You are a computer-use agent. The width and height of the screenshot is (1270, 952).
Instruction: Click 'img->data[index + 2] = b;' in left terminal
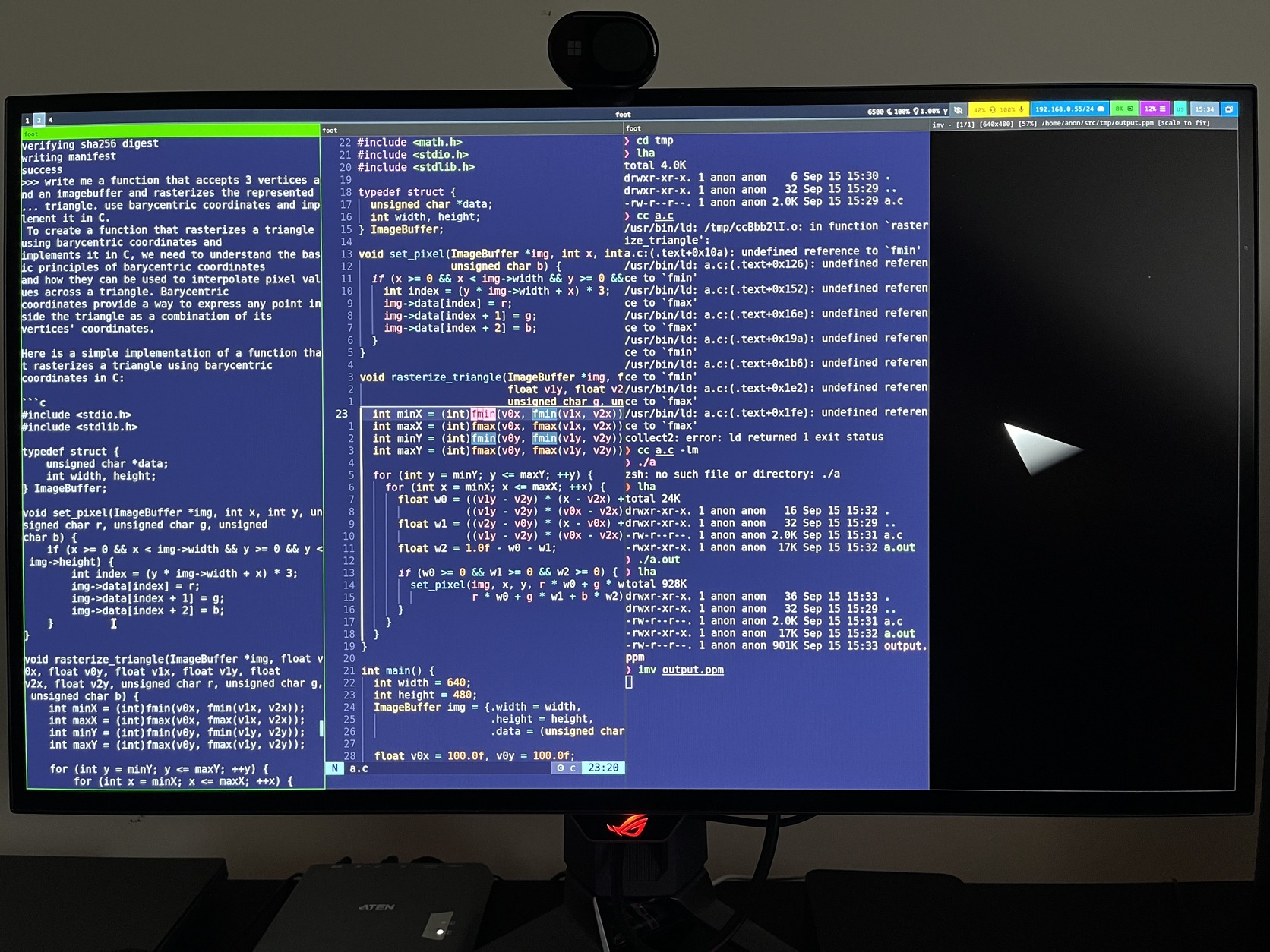[x=147, y=610]
